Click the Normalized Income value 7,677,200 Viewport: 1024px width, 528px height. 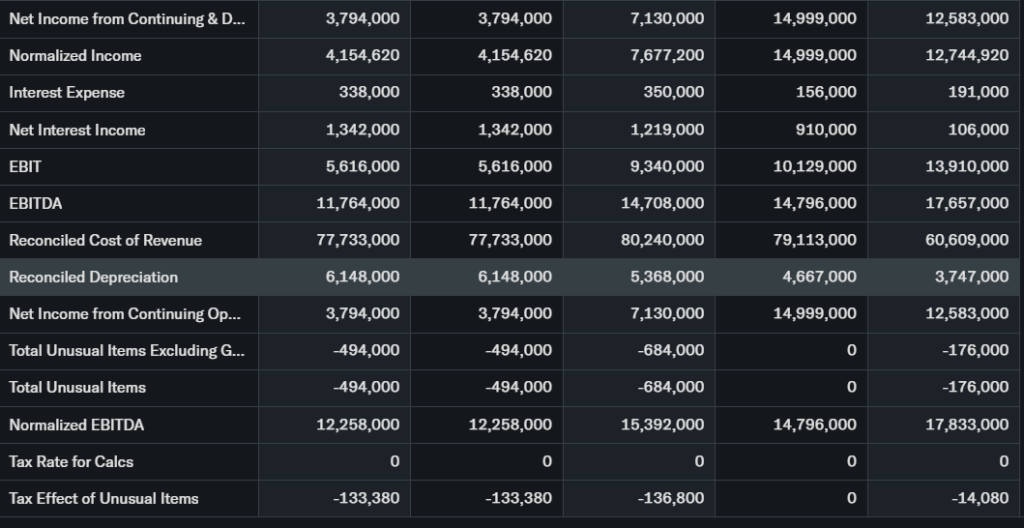[x=667, y=56]
